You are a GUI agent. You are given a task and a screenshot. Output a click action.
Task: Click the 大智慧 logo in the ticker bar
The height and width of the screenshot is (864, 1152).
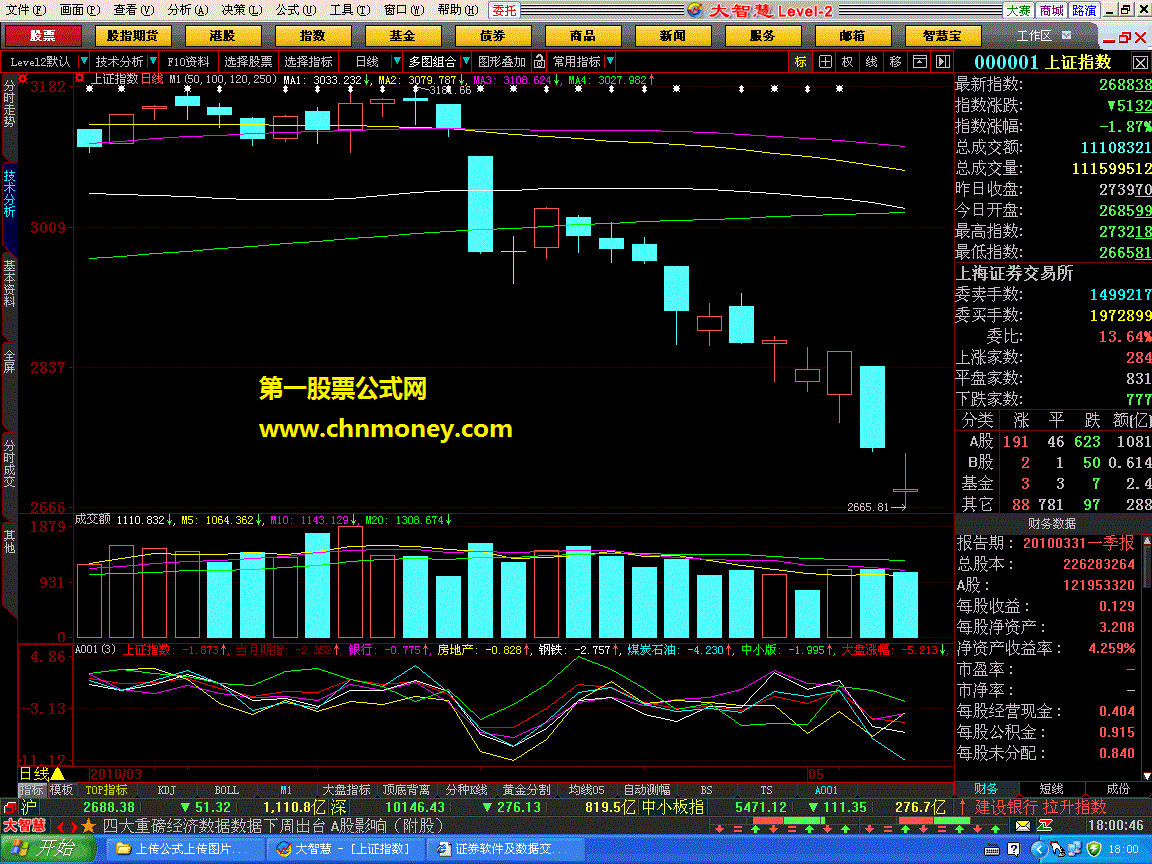(x=25, y=826)
